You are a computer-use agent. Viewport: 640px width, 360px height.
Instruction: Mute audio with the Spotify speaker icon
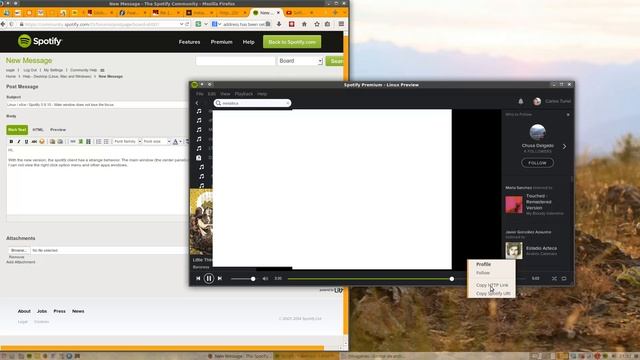(x=265, y=279)
